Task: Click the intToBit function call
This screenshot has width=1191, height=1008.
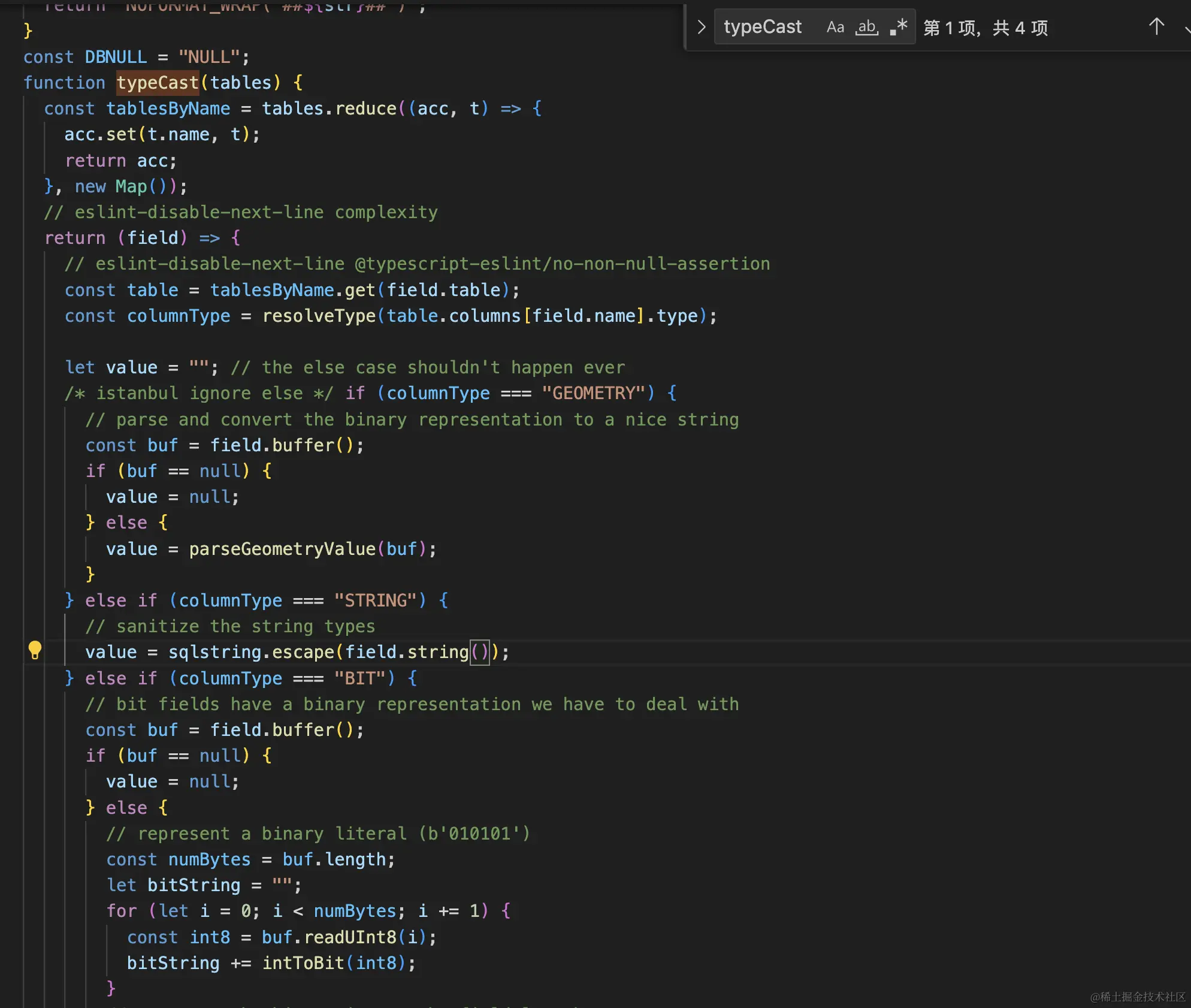Action: point(303,963)
